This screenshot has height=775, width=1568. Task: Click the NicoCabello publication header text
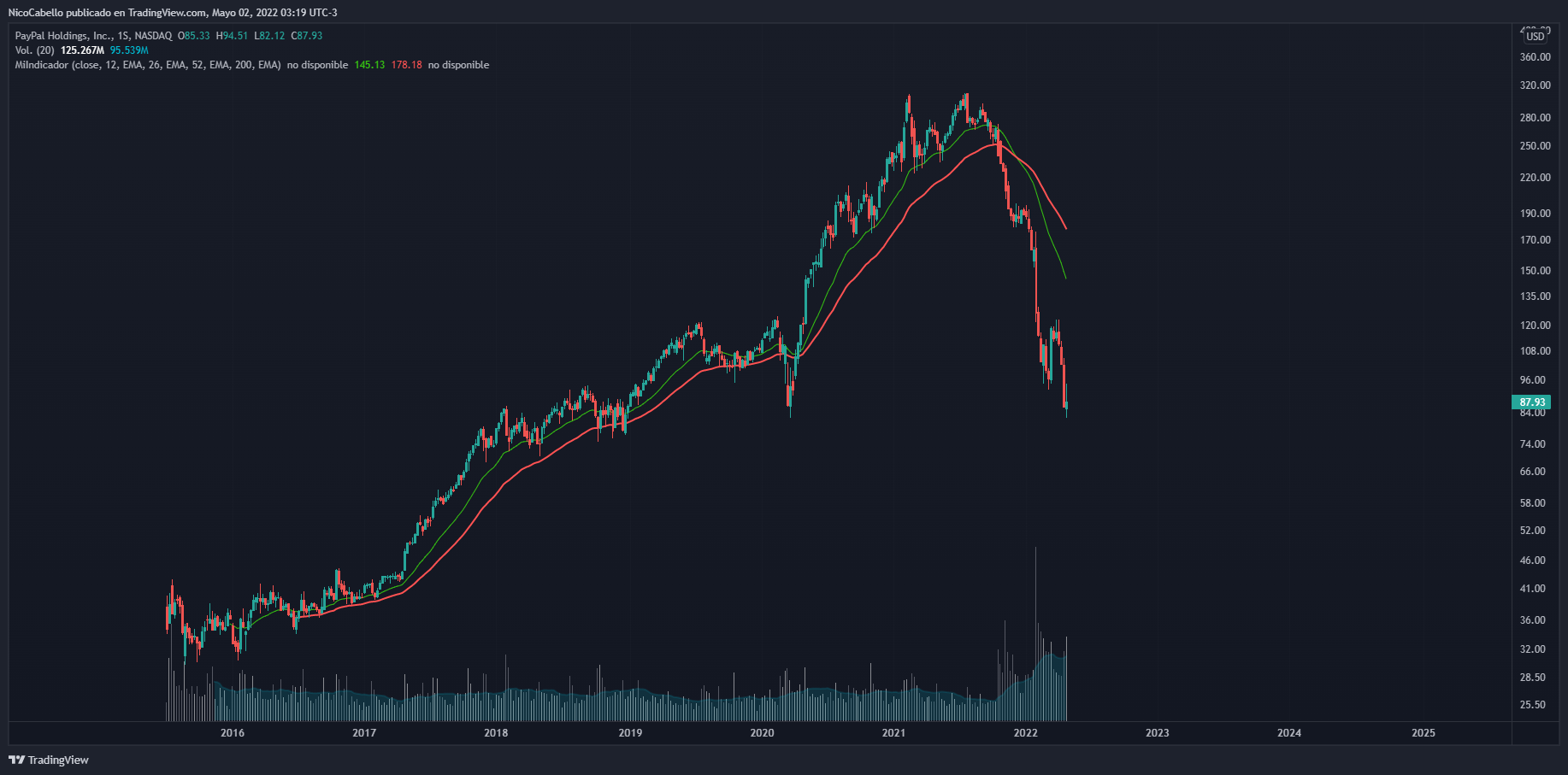coord(173,13)
